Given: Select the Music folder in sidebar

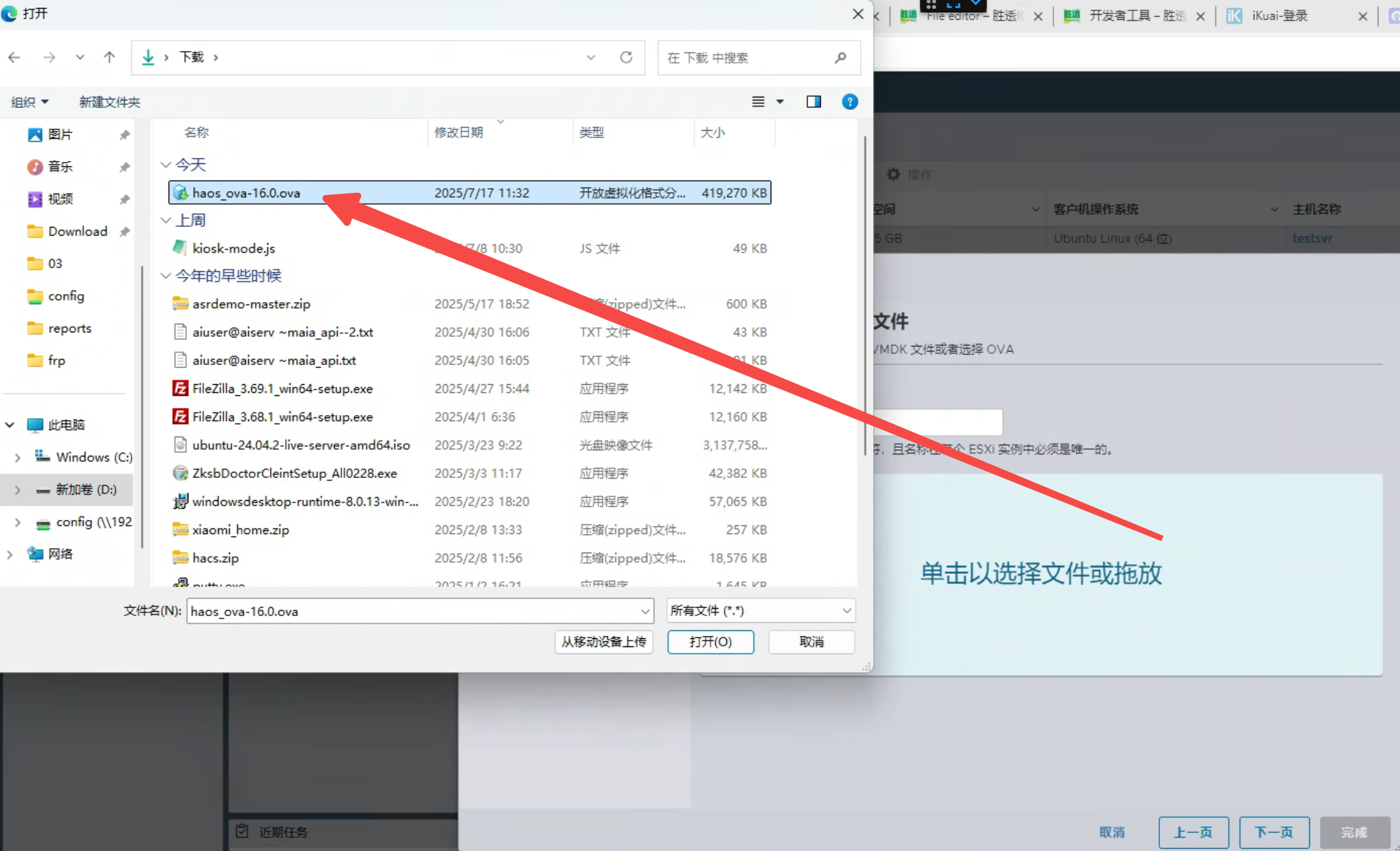Looking at the screenshot, I should 60,167.
